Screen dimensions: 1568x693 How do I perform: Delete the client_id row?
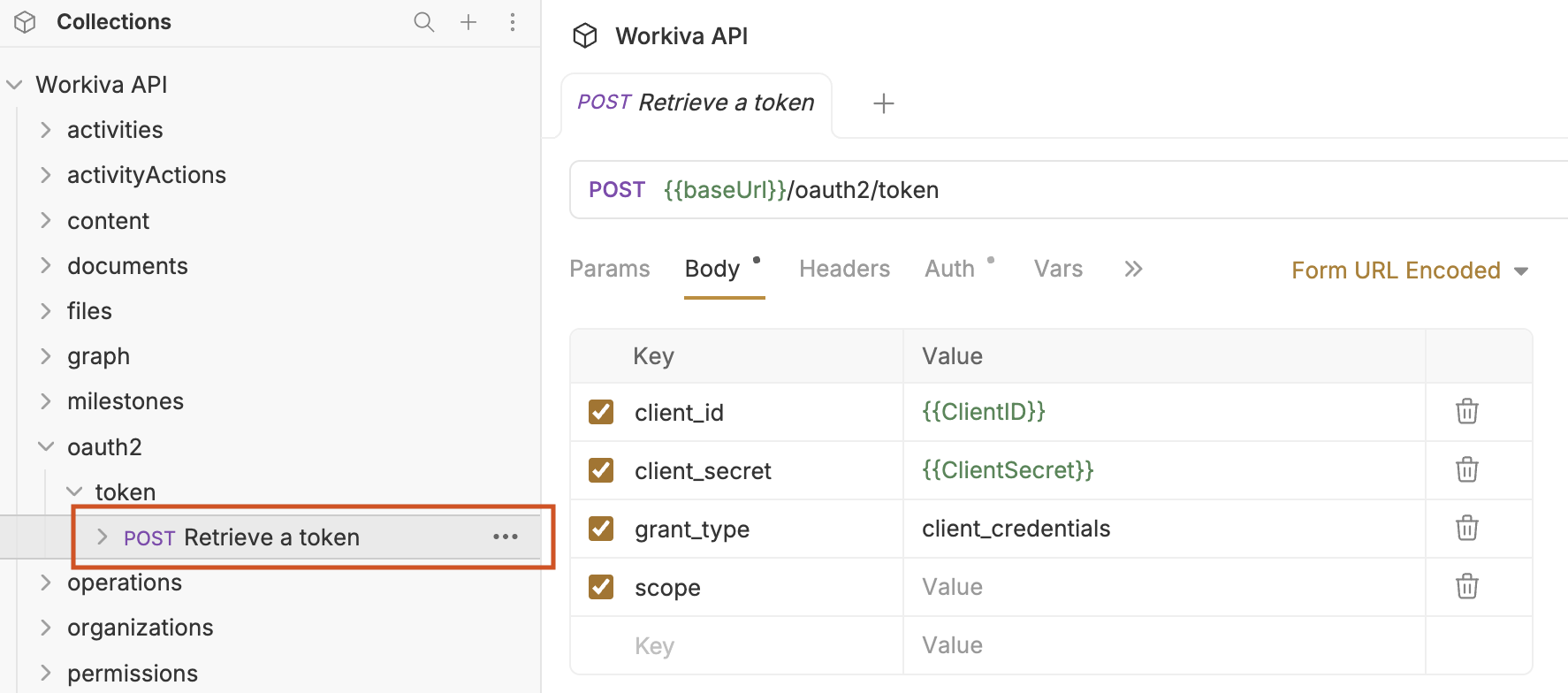click(x=1467, y=411)
